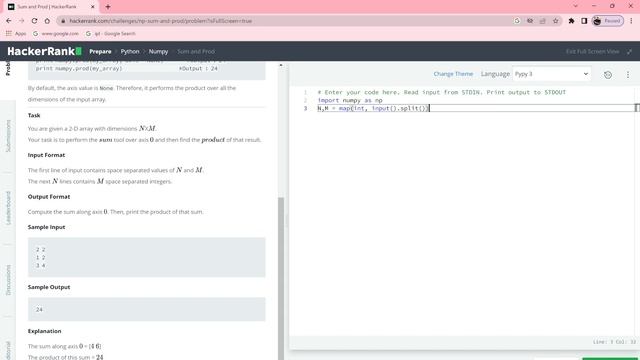Open the browser home page
The height and width of the screenshot is (360, 640).
(47, 21)
